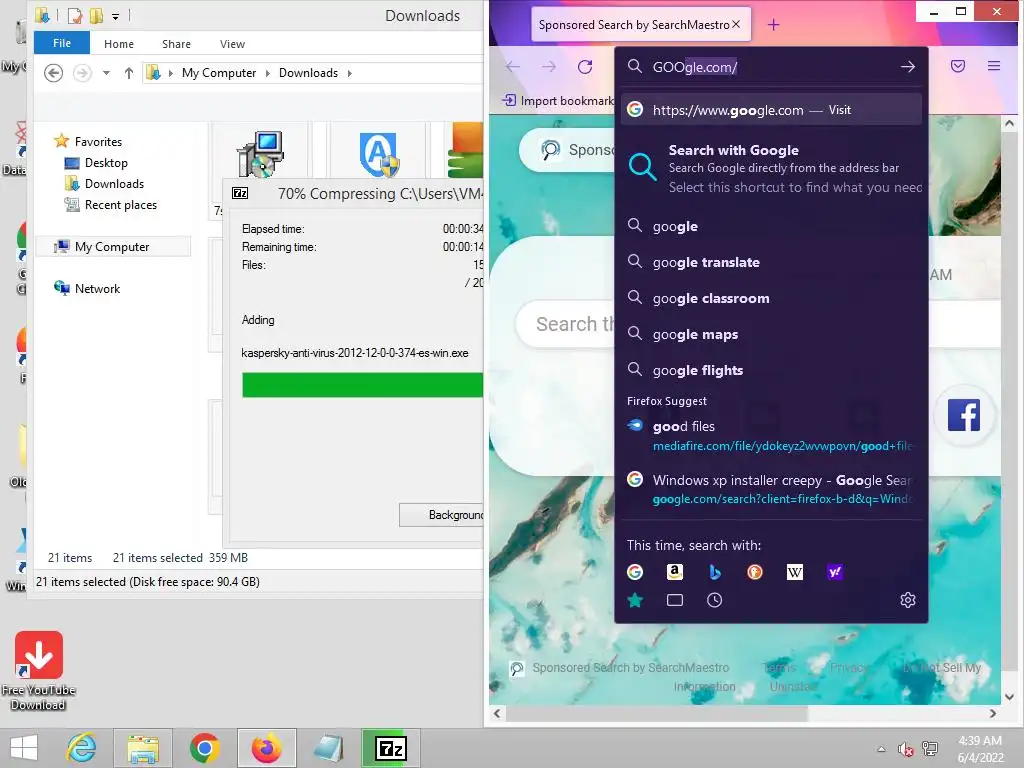Screen dimensions: 1024x768
Task: Select Network in navigation pane
Action: tap(97, 288)
